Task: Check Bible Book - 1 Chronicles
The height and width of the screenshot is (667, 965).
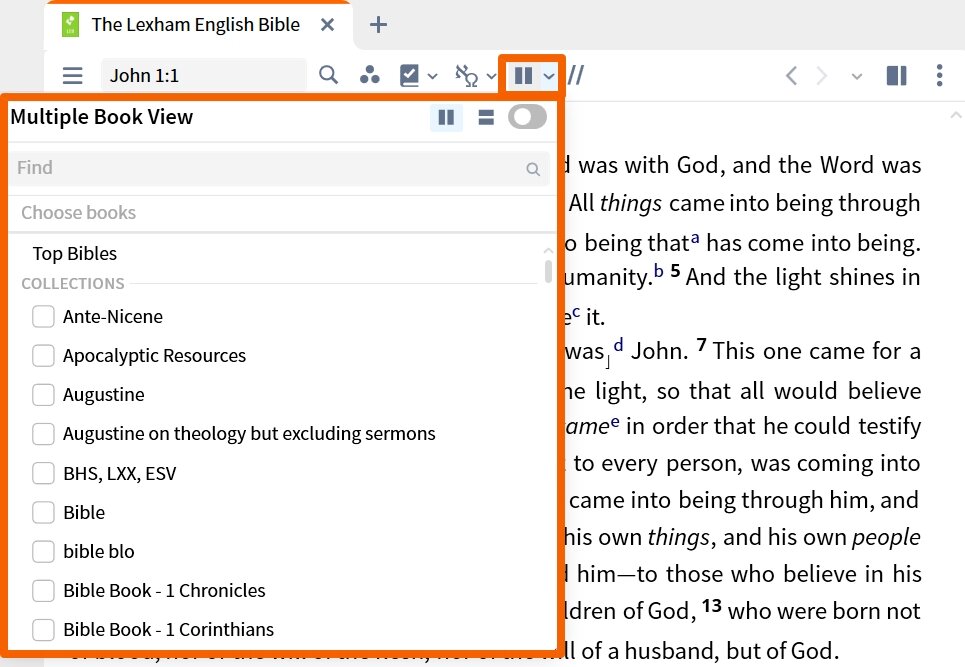Action: pos(43,591)
